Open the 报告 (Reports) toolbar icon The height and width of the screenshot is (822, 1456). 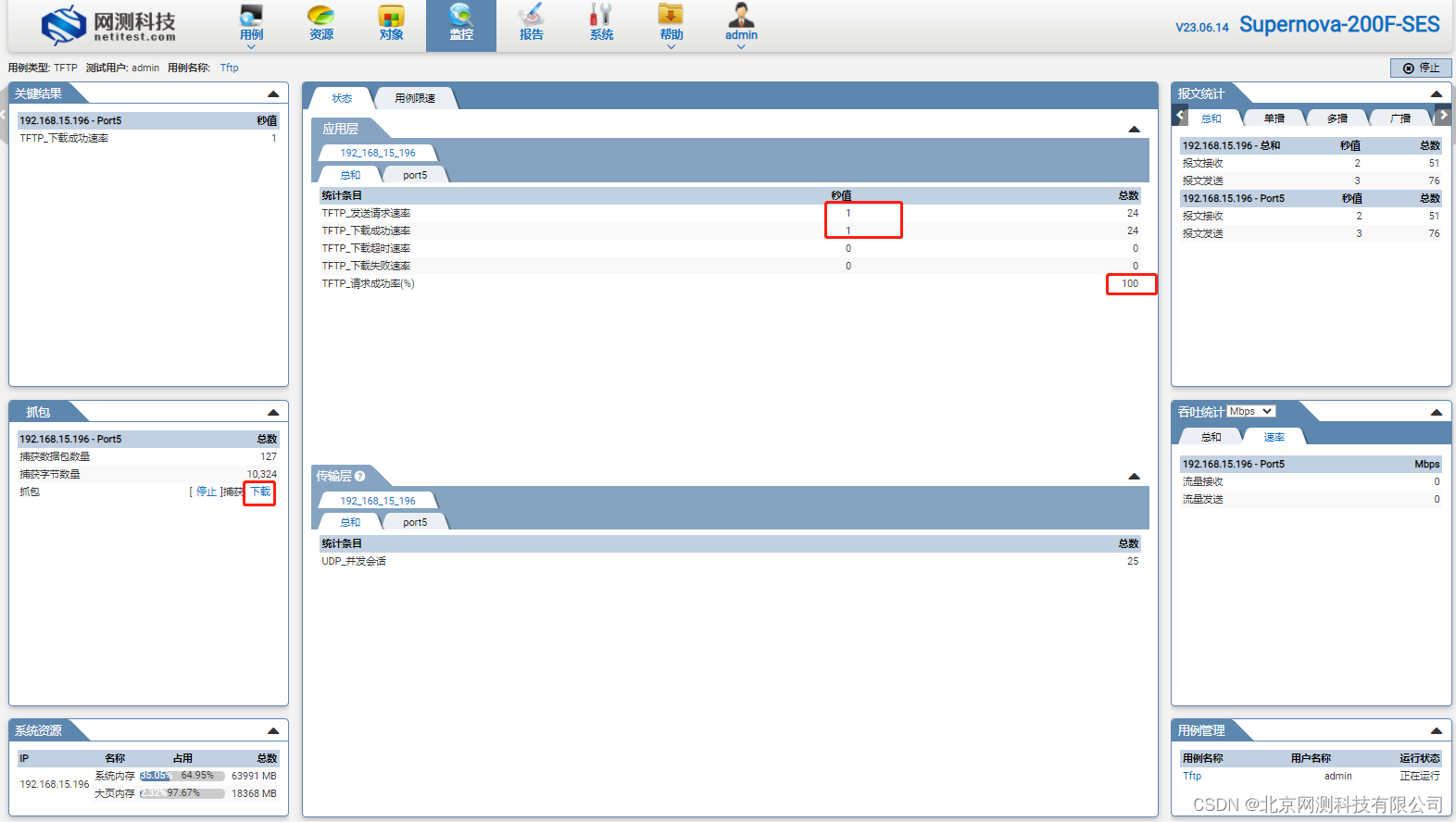click(531, 23)
